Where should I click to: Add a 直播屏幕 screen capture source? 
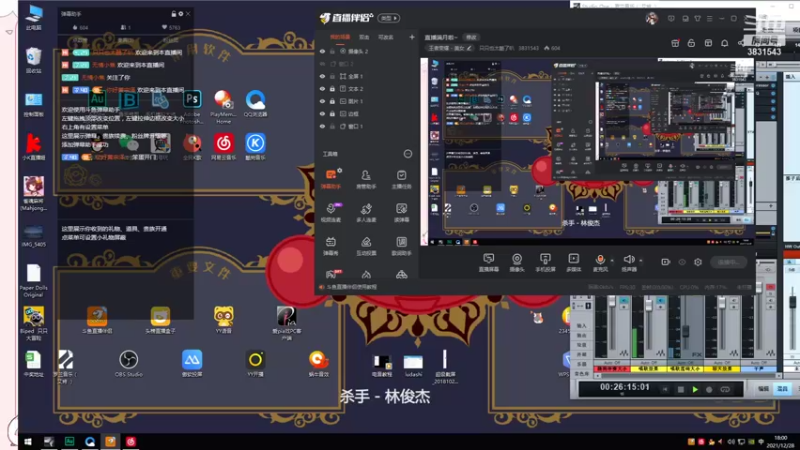pyautogui.click(x=489, y=262)
